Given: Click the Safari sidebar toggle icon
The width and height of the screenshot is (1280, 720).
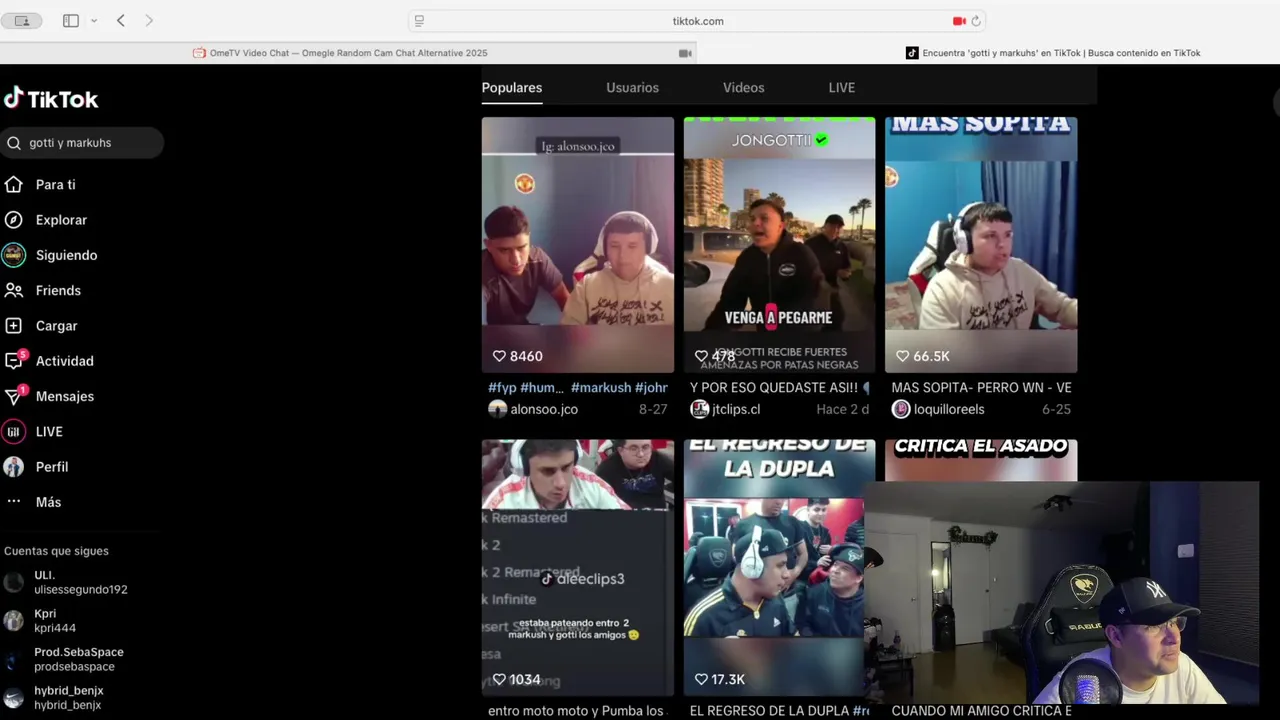Looking at the screenshot, I should (x=71, y=21).
